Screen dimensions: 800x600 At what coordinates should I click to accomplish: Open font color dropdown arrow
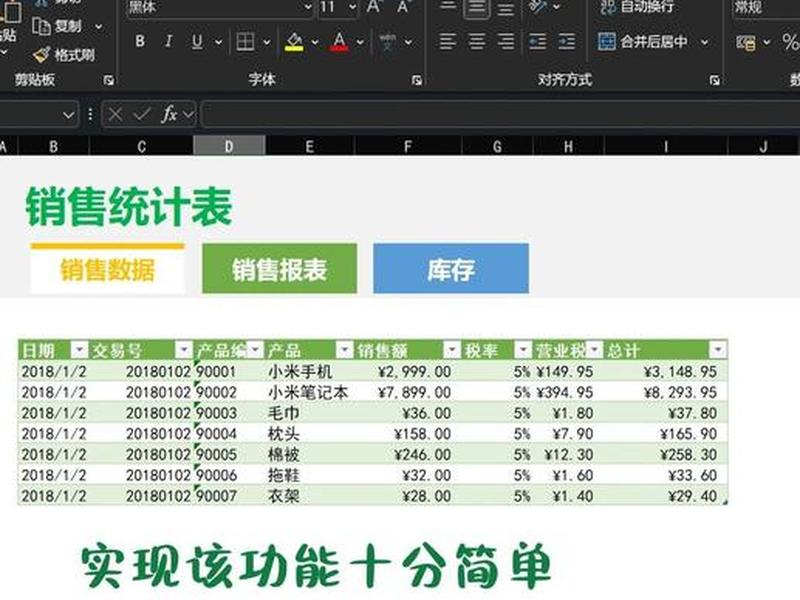(x=360, y=42)
